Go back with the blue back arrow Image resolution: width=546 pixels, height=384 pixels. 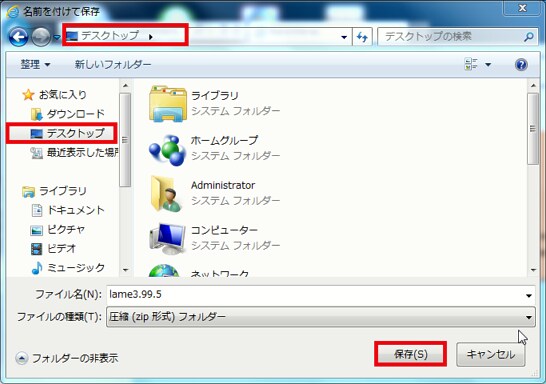coord(18,37)
